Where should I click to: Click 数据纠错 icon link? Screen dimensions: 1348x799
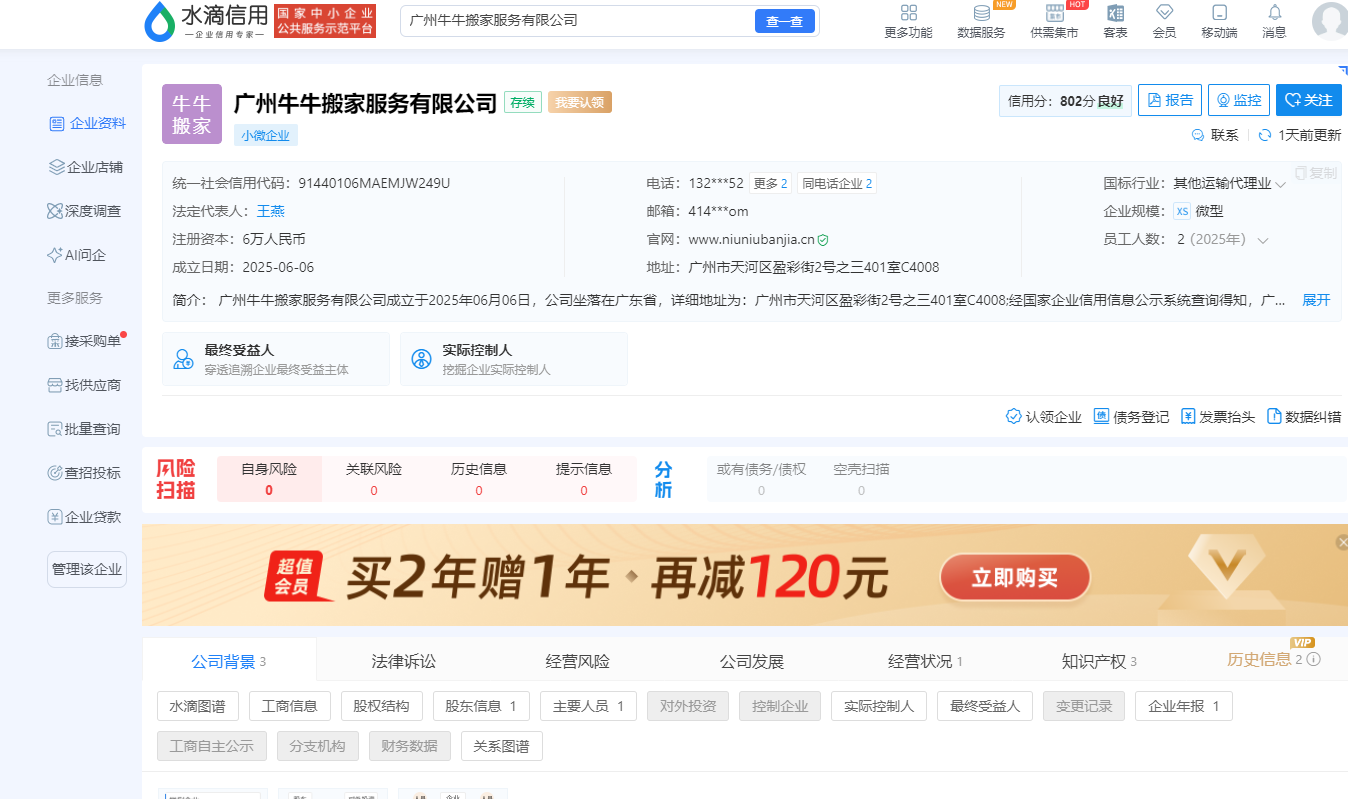1304,417
